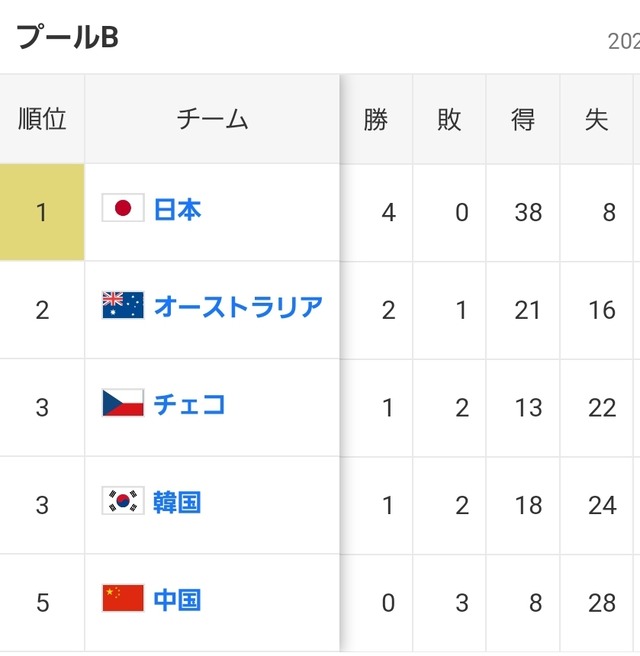Click the 順位 column header

click(42, 119)
